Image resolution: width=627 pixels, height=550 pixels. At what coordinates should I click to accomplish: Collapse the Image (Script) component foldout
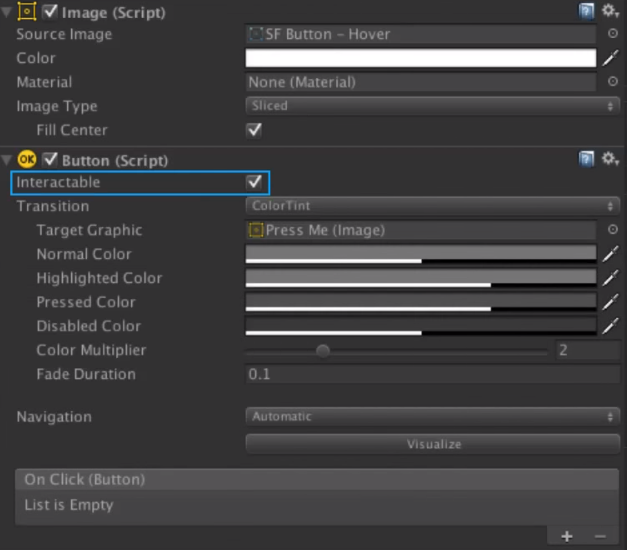click(7, 12)
